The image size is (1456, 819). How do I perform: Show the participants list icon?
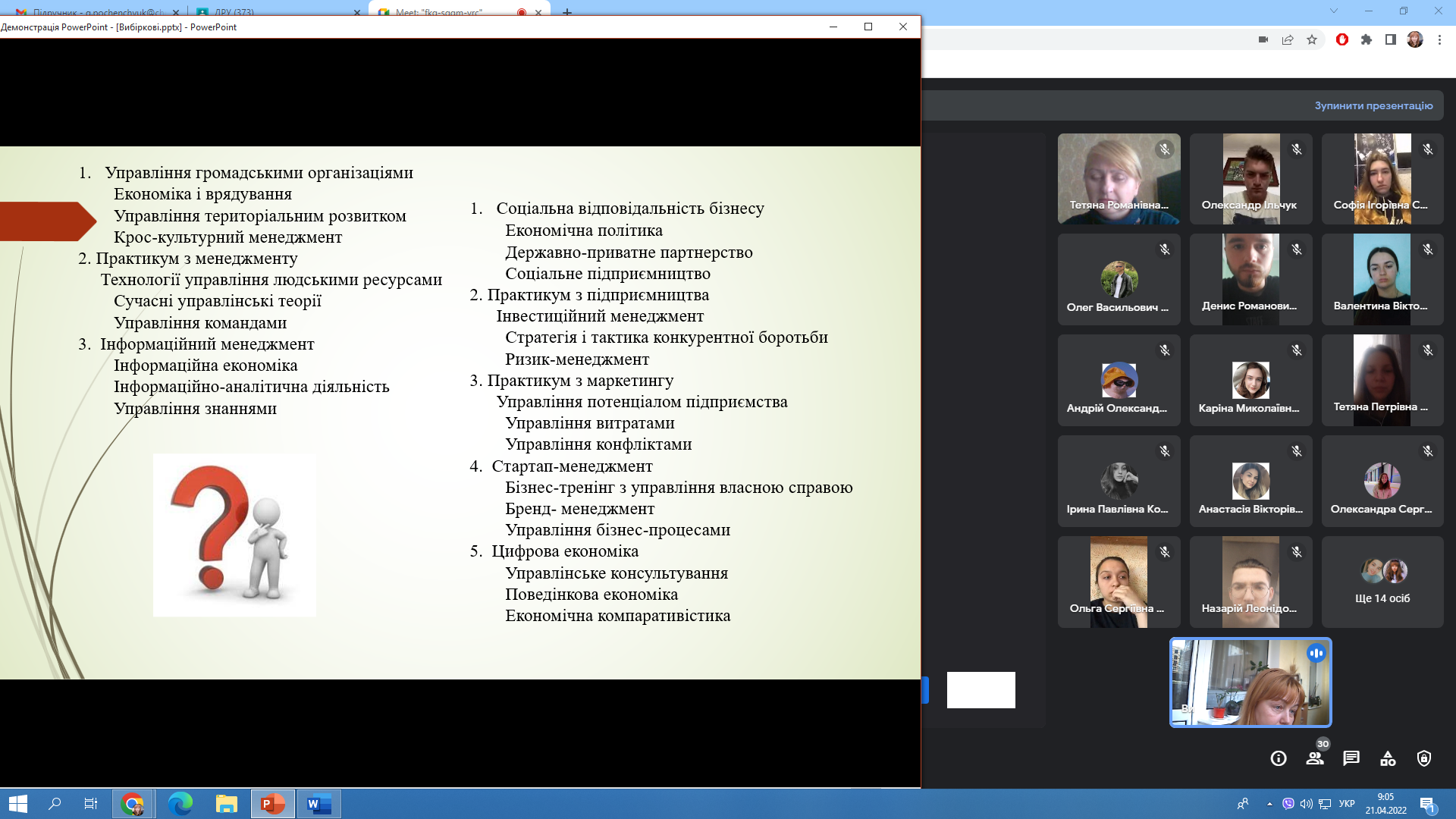[x=1315, y=758]
